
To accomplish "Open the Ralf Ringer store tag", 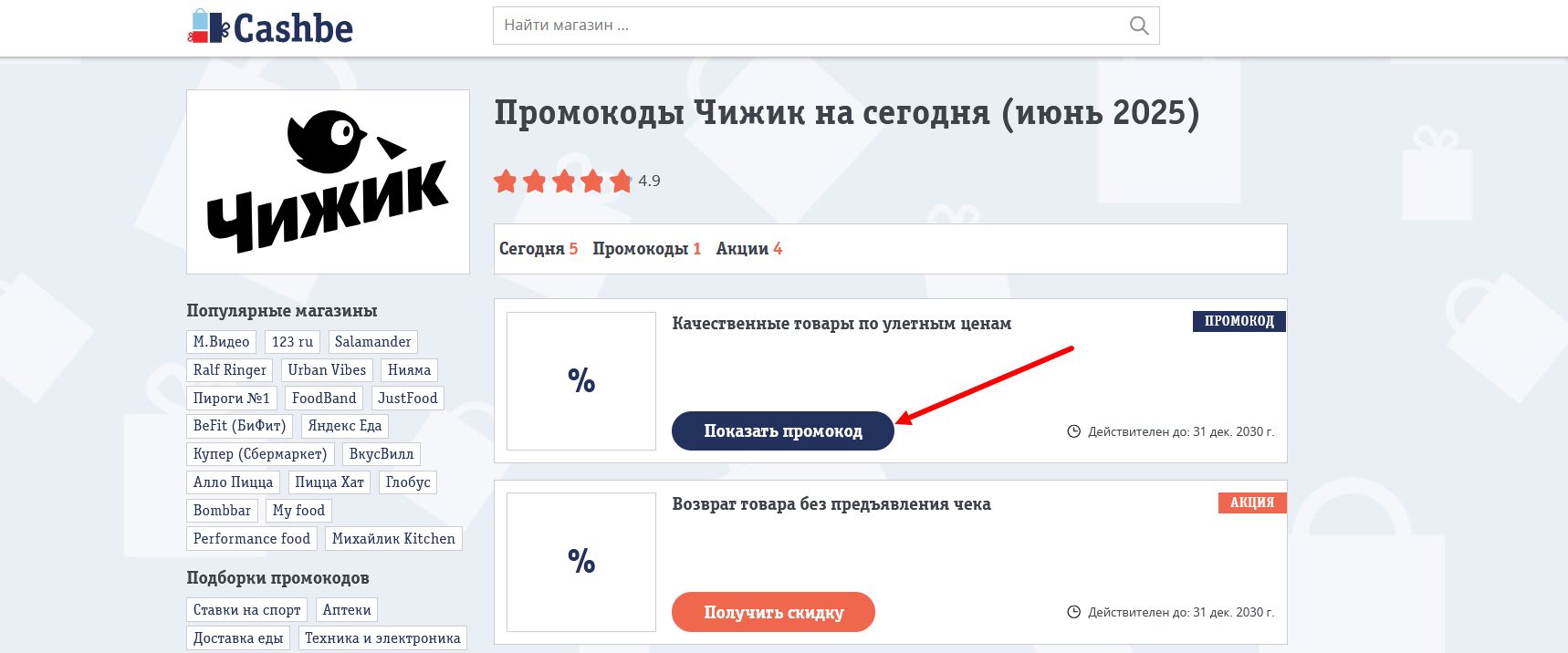I will point(230,370).
